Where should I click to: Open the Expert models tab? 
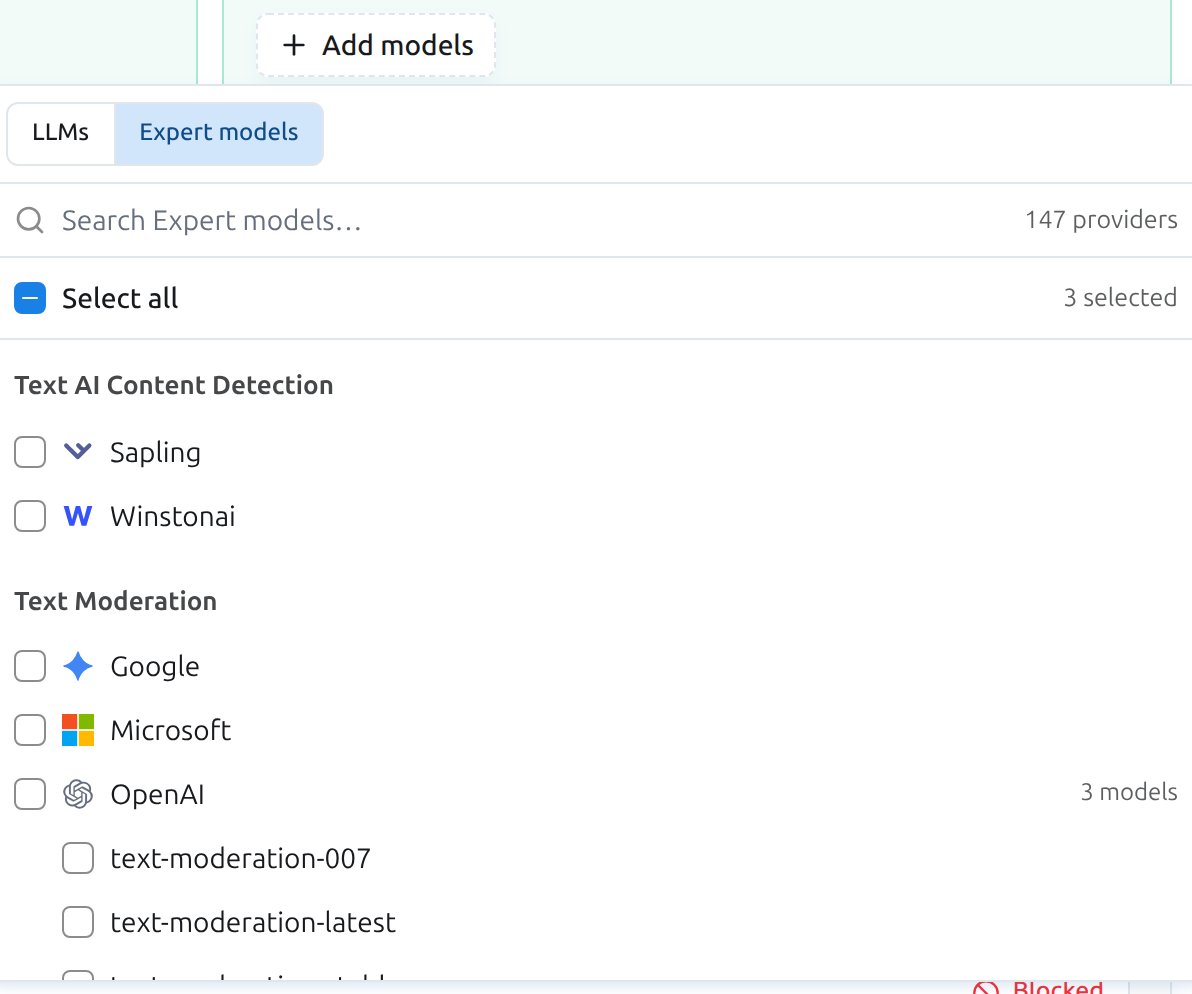point(219,133)
